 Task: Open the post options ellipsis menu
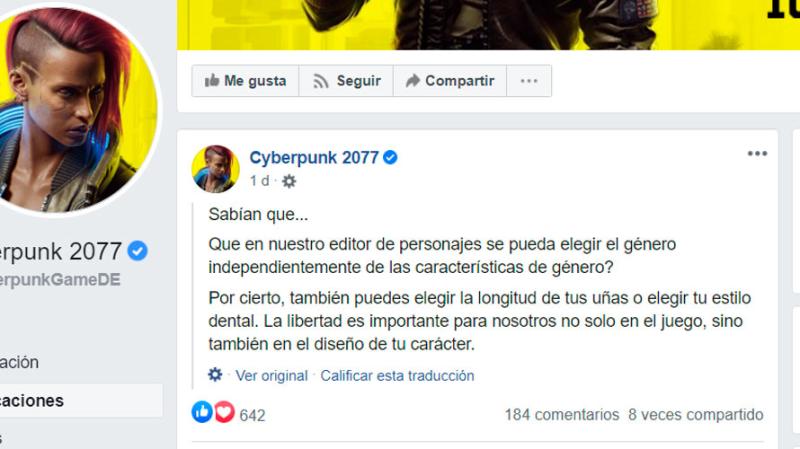757,154
